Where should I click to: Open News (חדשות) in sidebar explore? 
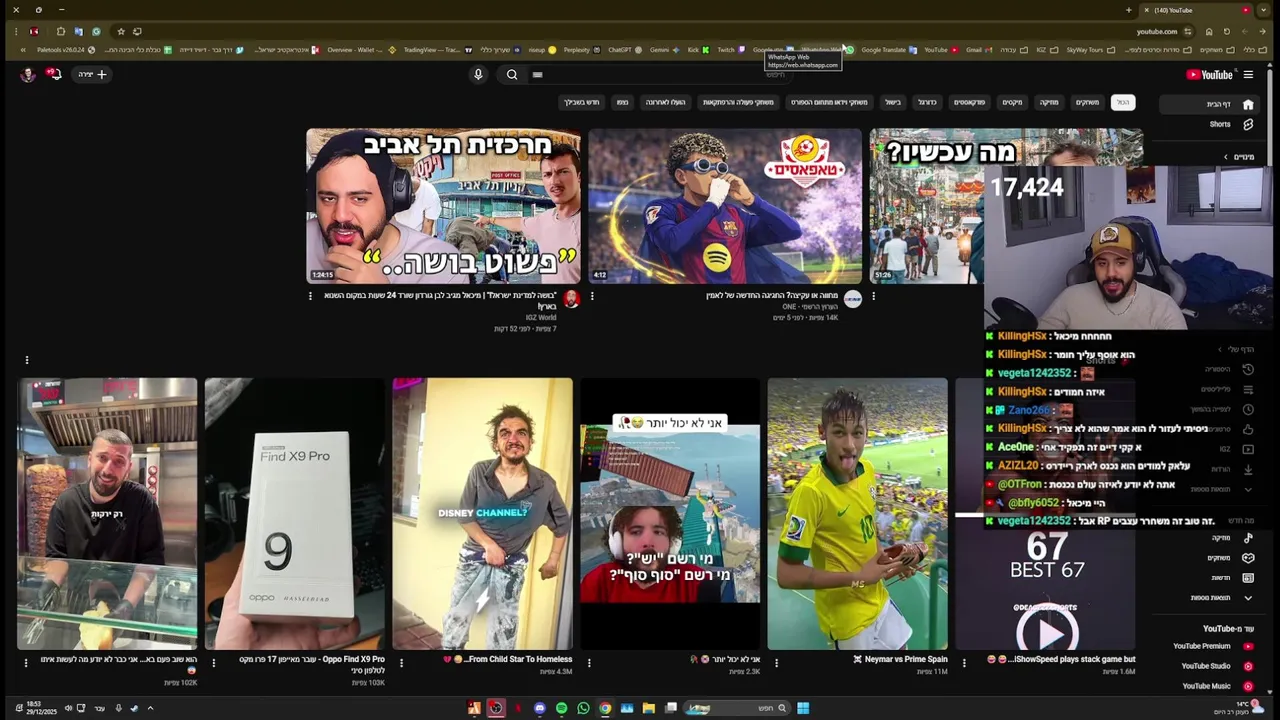point(1230,578)
